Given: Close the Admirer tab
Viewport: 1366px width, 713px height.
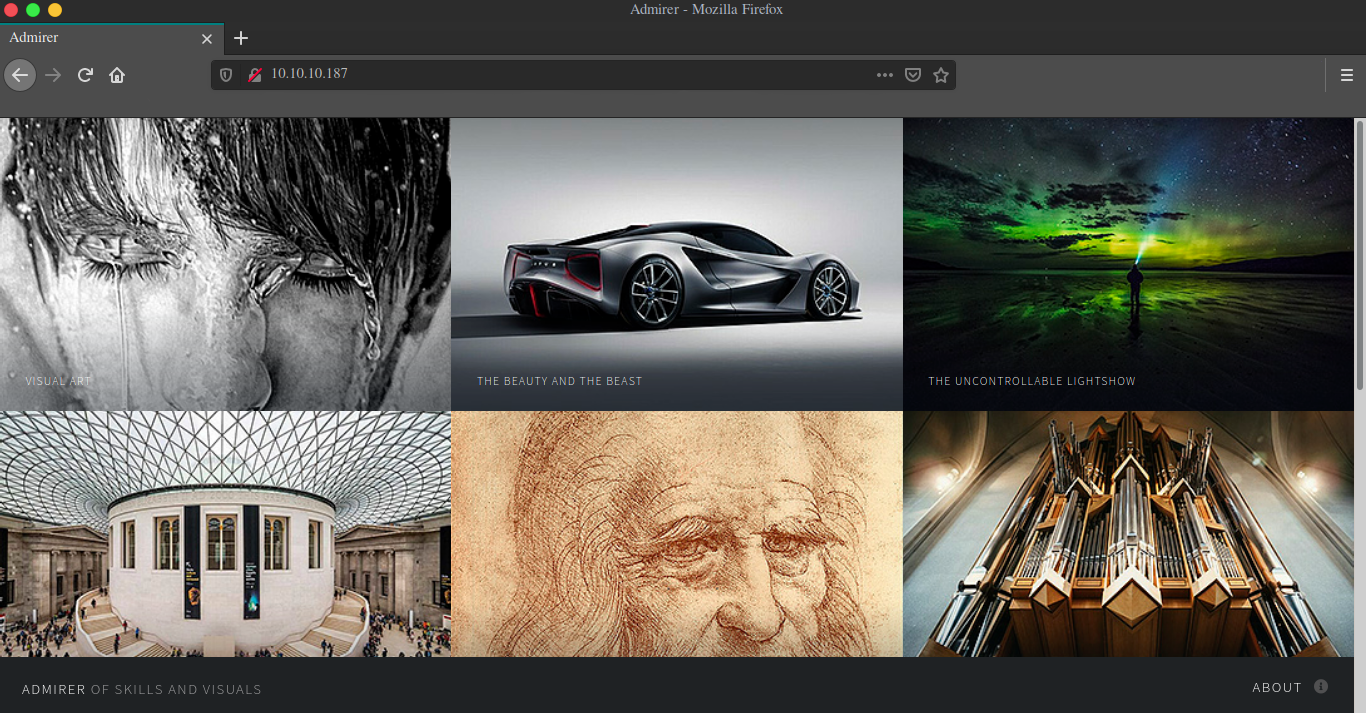Looking at the screenshot, I should coord(207,39).
